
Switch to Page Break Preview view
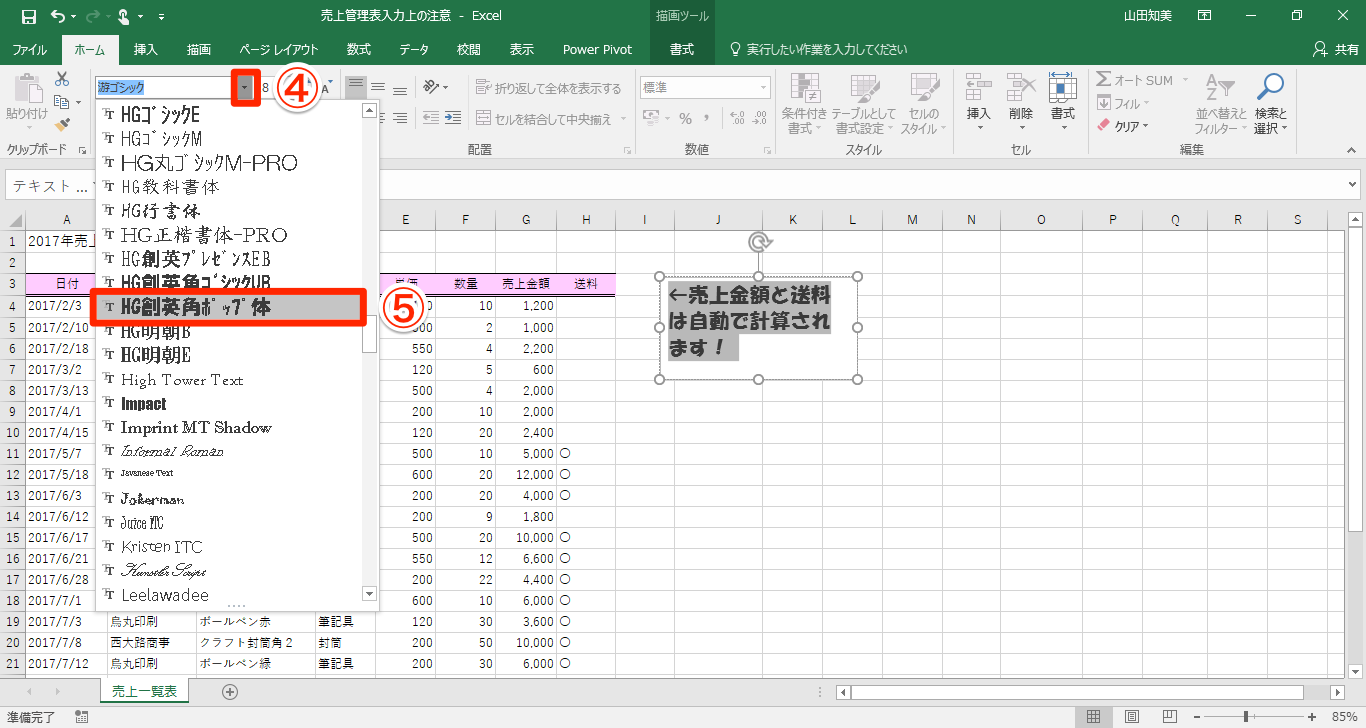(x=1169, y=717)
